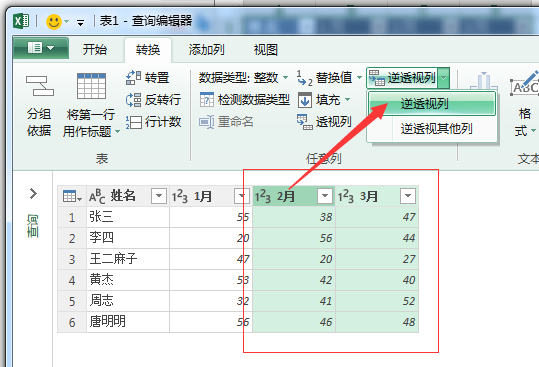Click the 检测数据类型 button

(x=245, y=100)
